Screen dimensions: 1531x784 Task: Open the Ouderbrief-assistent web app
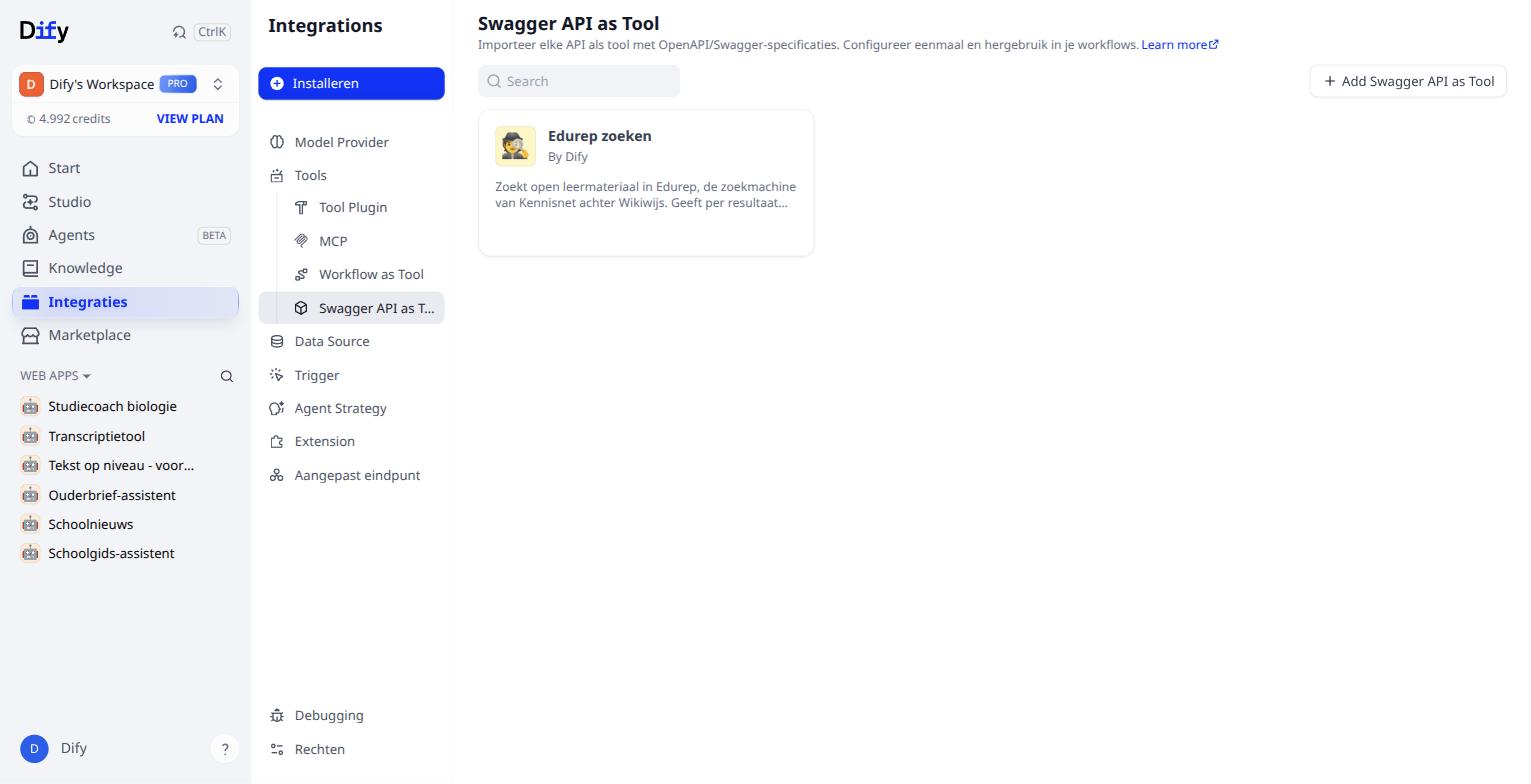(x=125, y=495)
